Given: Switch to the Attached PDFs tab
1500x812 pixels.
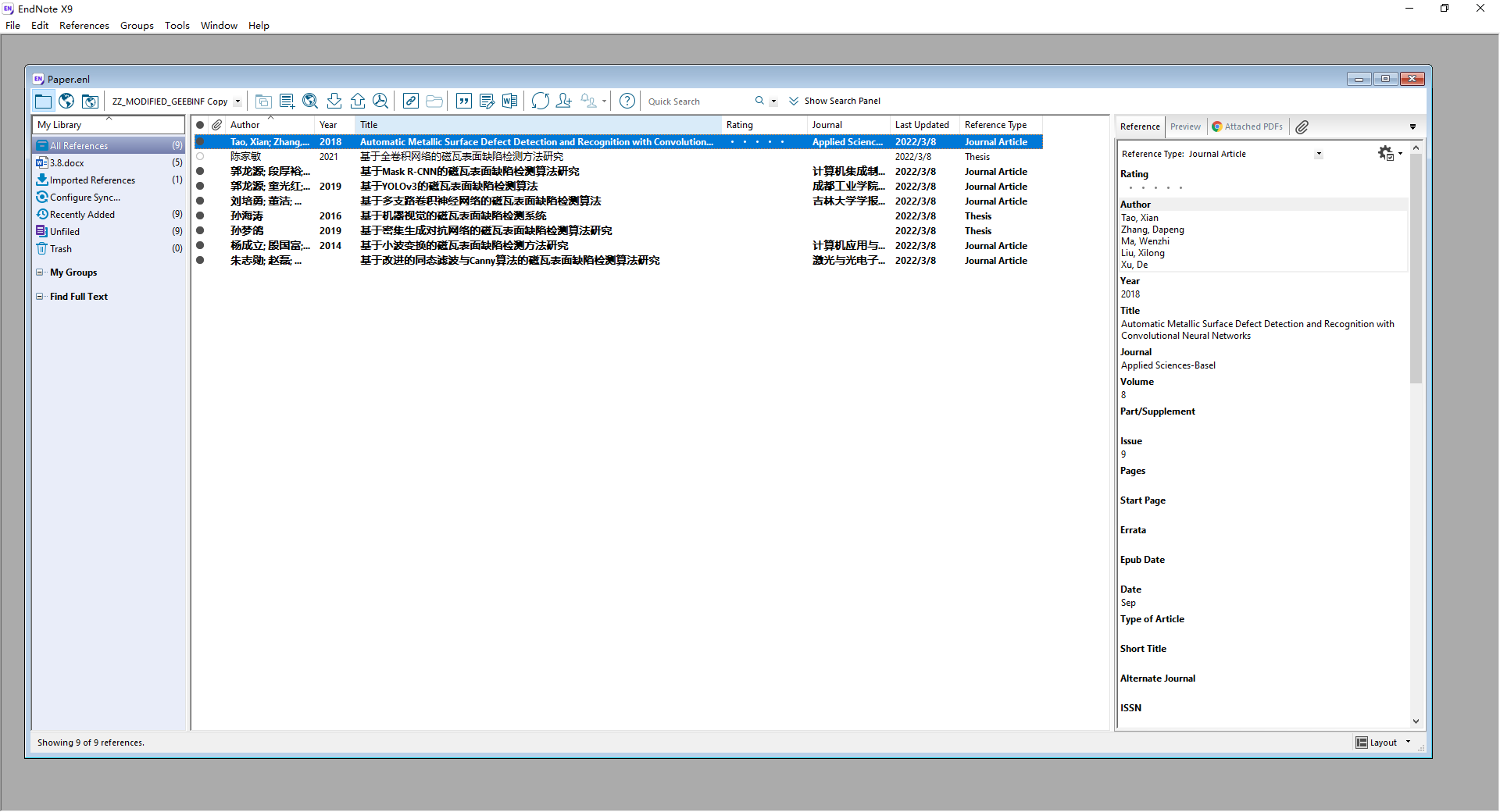Looking at the screenshot, I should tap(1247, 126).
